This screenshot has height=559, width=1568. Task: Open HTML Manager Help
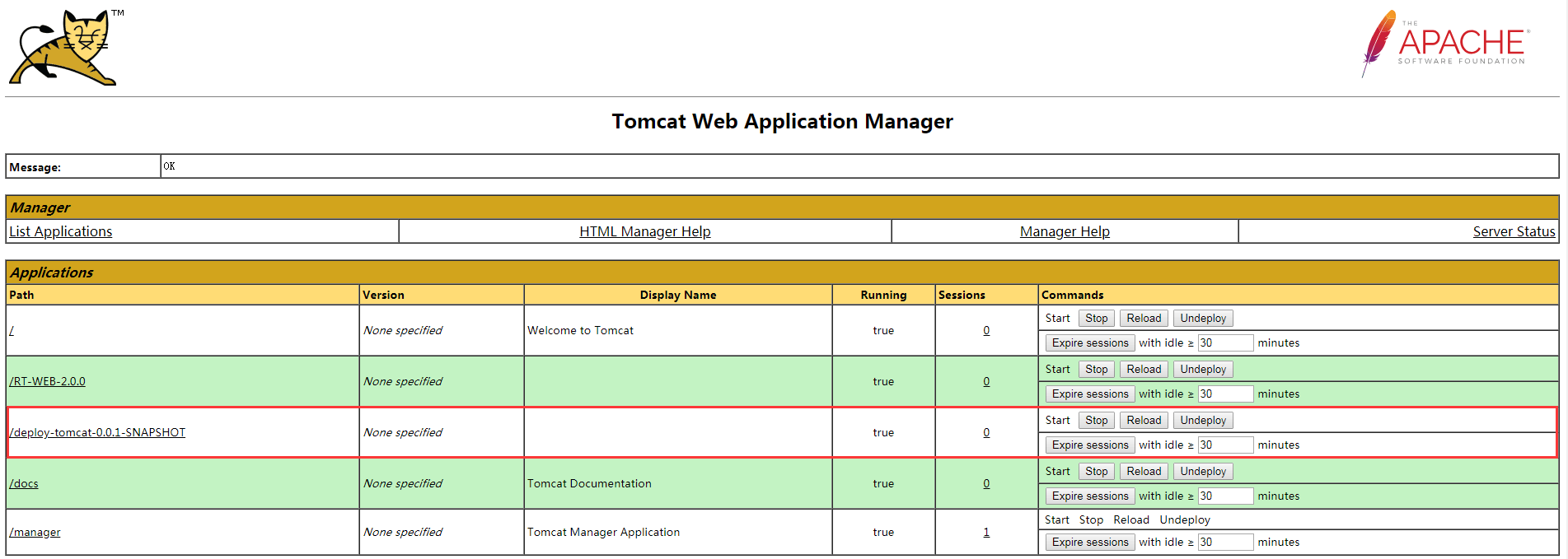pyautogui.click(x=644, y=231)
